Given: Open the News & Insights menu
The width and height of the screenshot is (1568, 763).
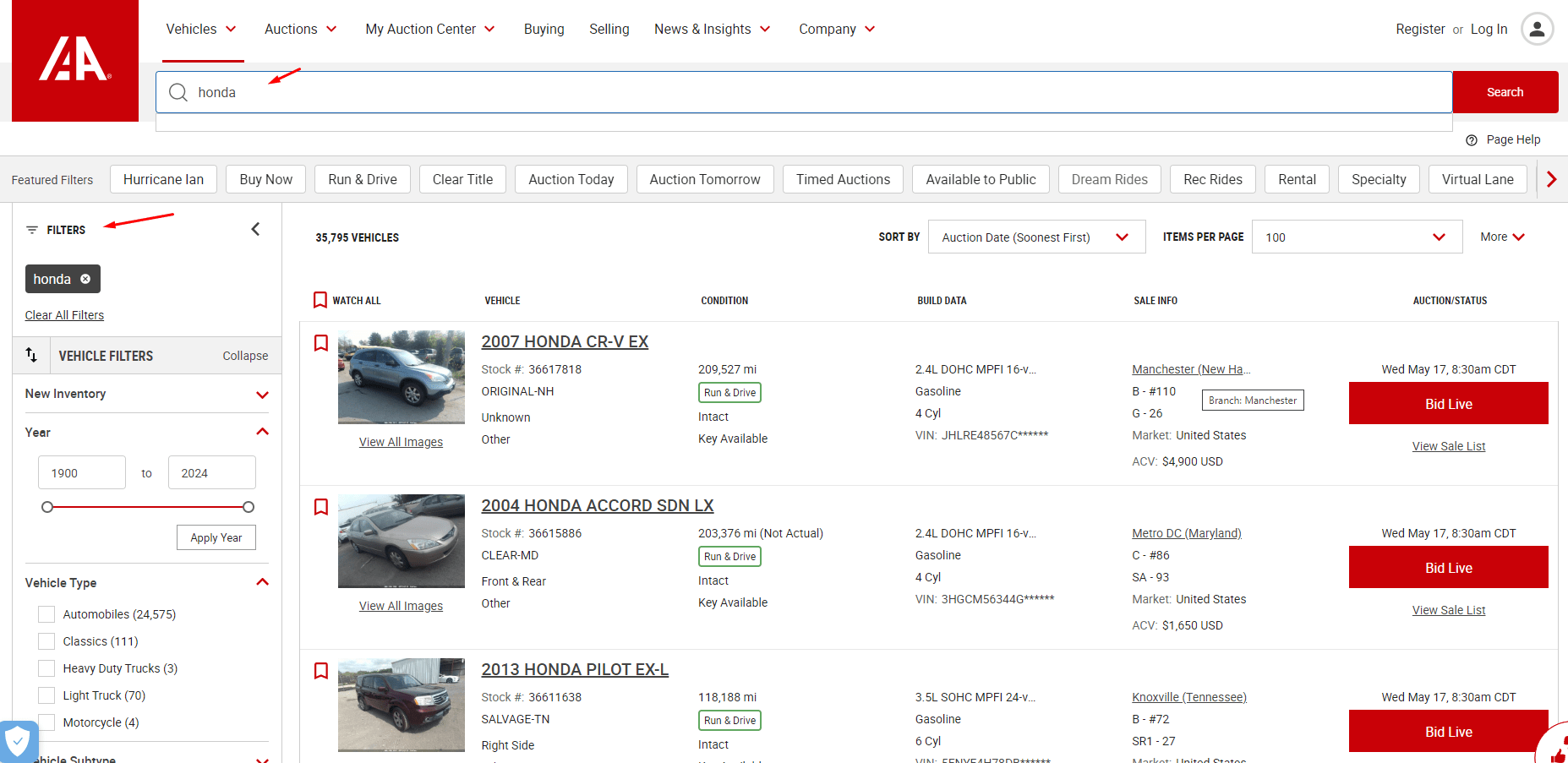Looking at the screenshot, I should click(x=712, y=30).
